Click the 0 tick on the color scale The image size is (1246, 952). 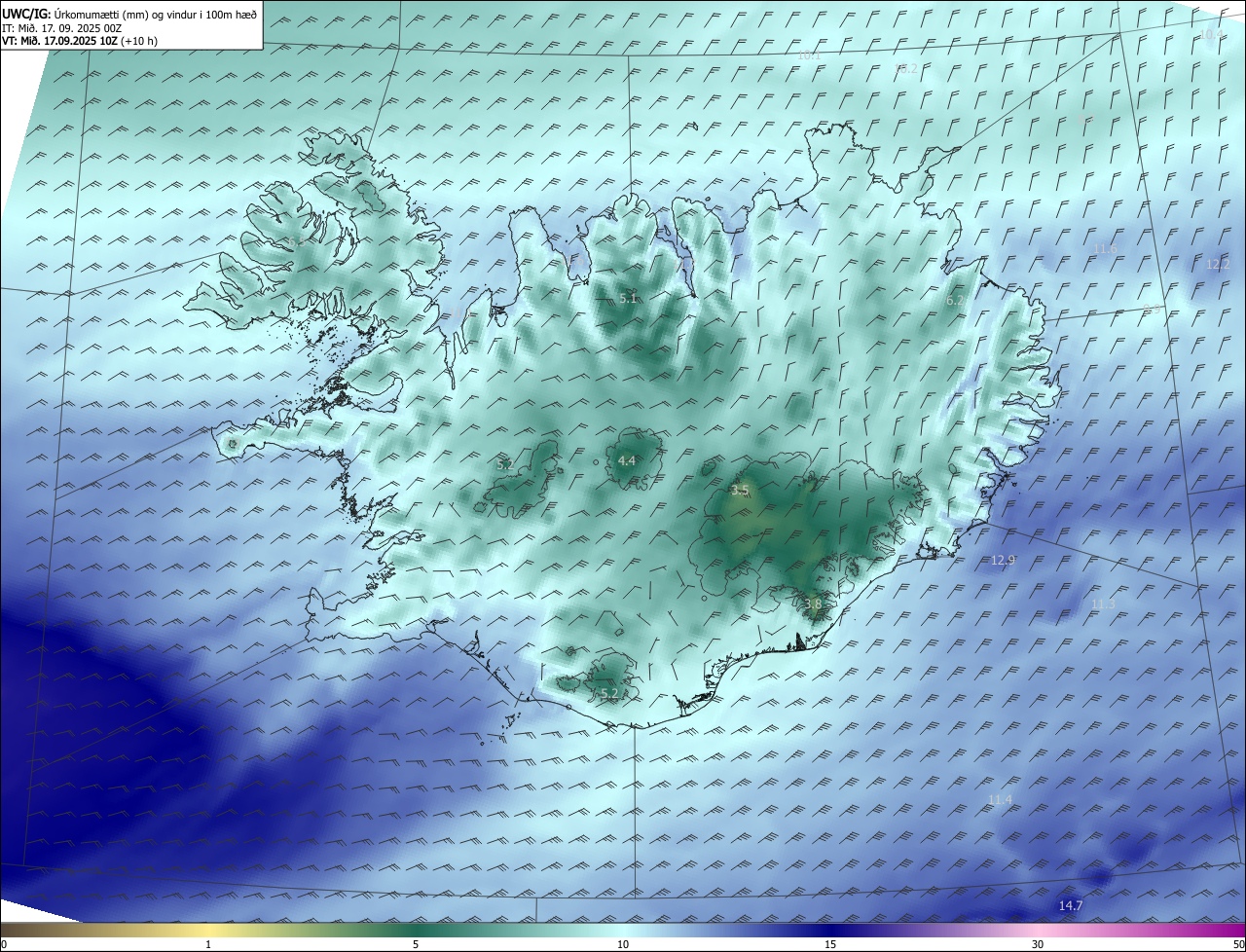(x=4, y=944)
